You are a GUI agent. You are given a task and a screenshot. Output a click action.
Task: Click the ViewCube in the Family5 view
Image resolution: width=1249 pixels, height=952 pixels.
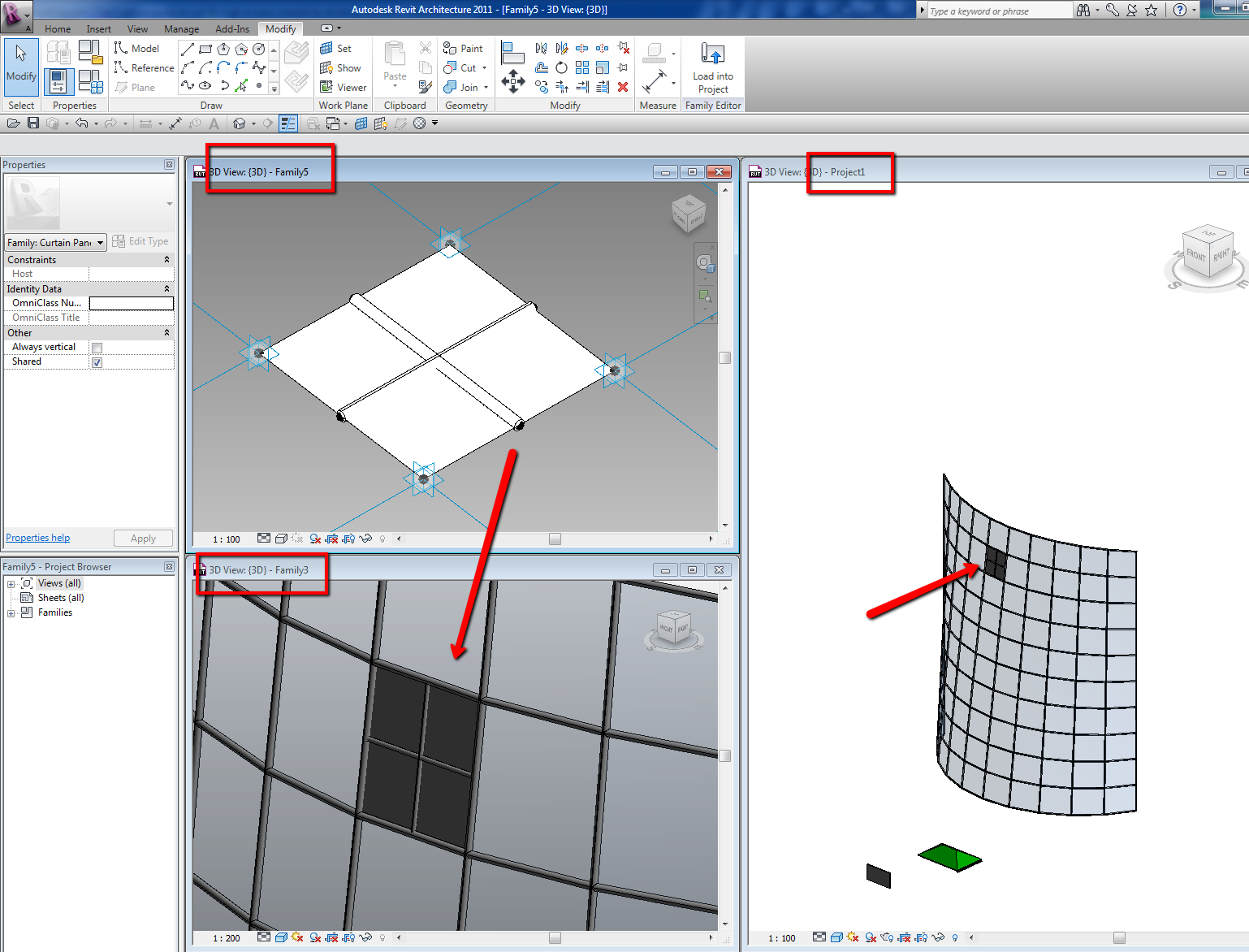point(689,214)
